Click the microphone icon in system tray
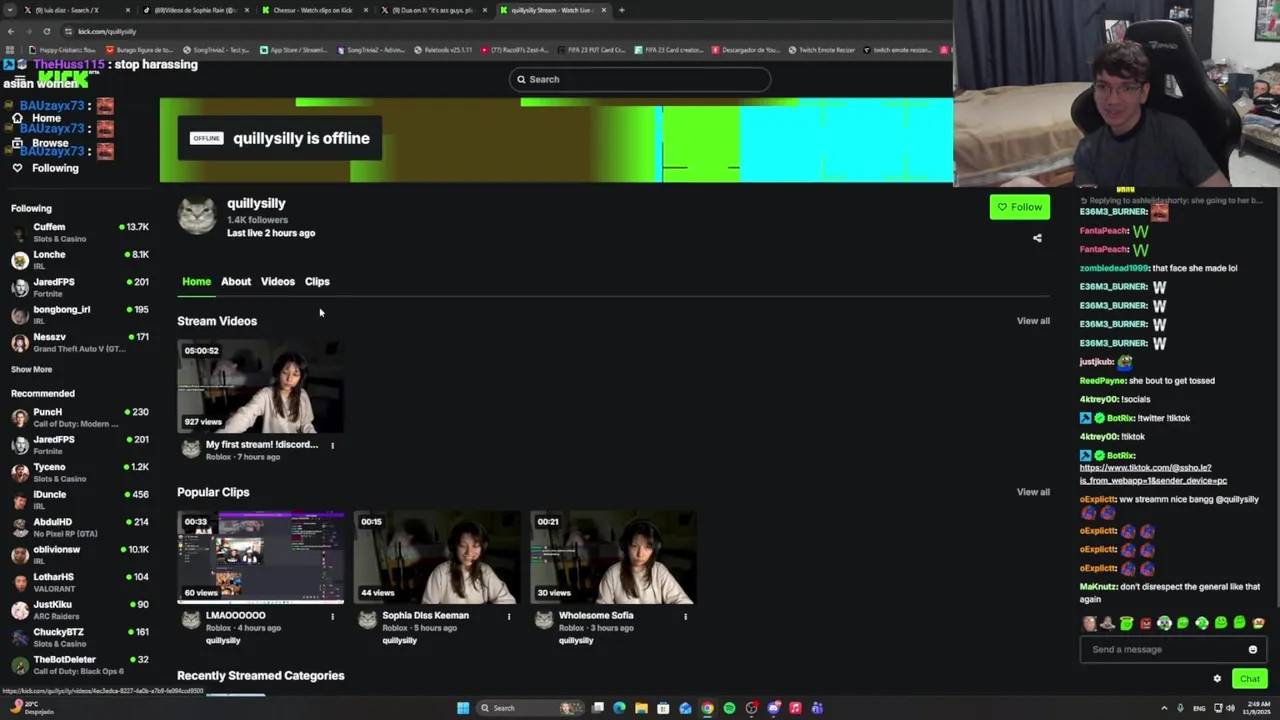The image size is (1280, 720). [x=1180, y=708]
